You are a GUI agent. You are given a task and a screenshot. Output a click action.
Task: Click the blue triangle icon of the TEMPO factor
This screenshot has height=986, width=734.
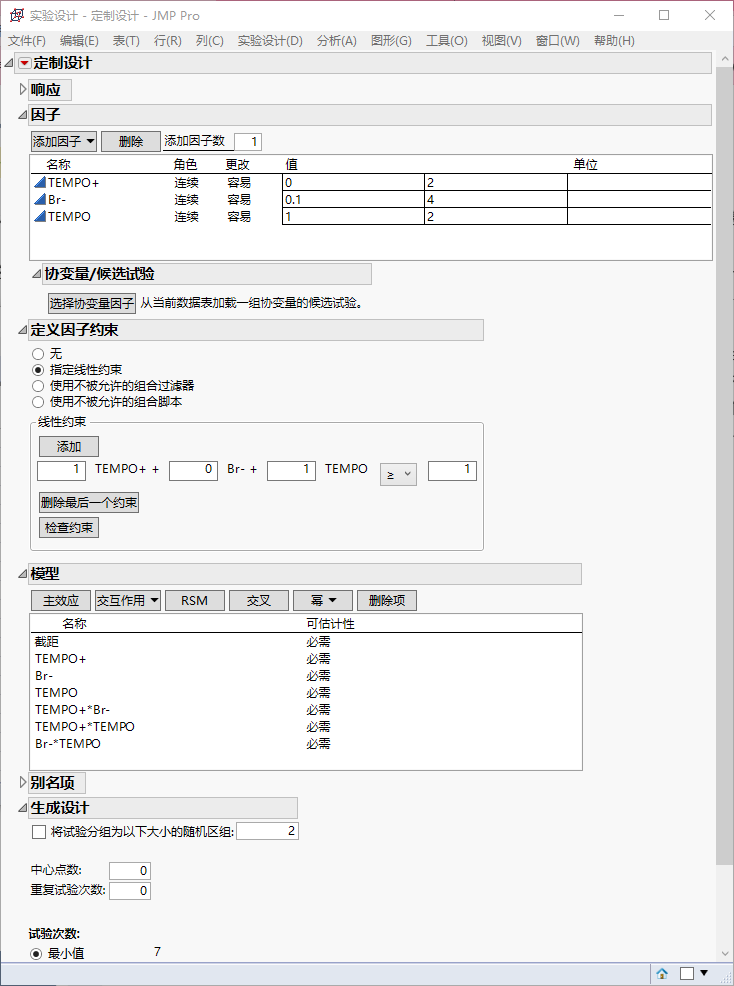pos(40,217)
